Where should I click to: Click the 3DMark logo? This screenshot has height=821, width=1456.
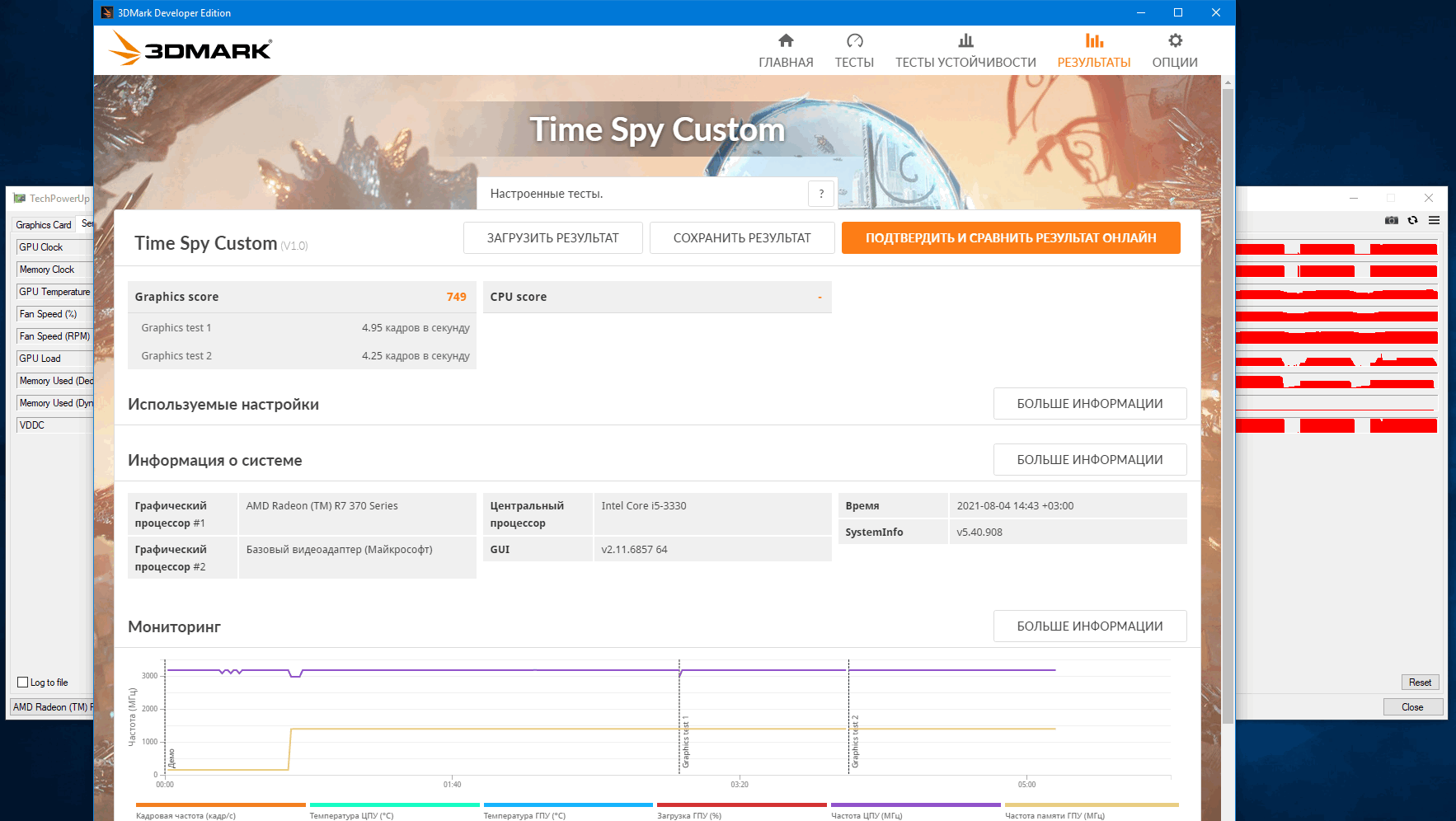(190, 49)
